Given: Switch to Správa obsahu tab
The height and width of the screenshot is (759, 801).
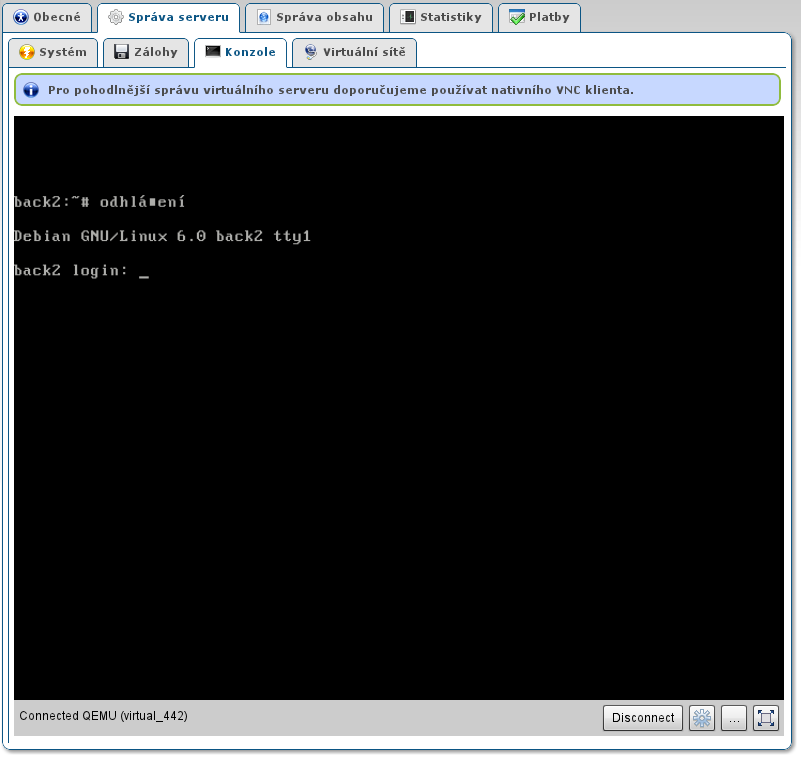Looking at the screenshot, I should tap(315, 17).
